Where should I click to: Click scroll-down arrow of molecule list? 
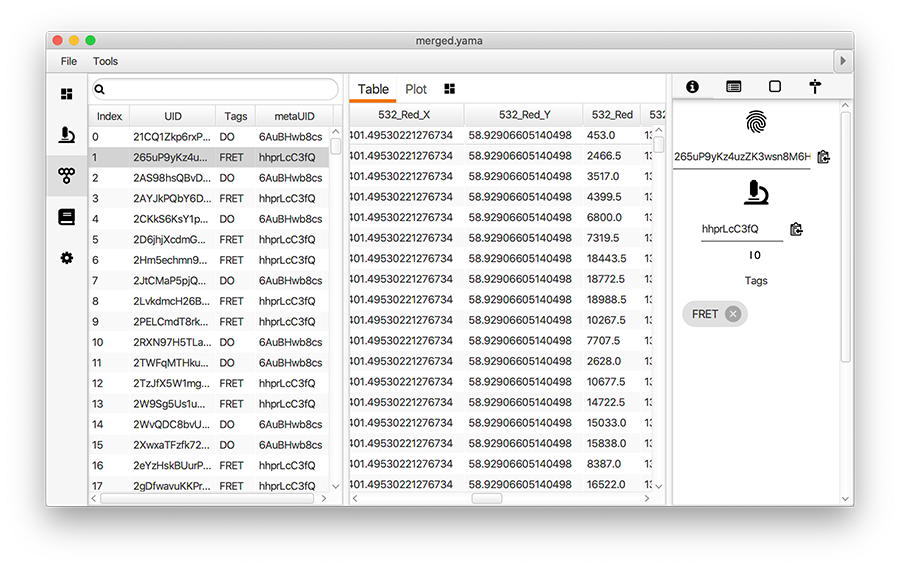[336, 486]
